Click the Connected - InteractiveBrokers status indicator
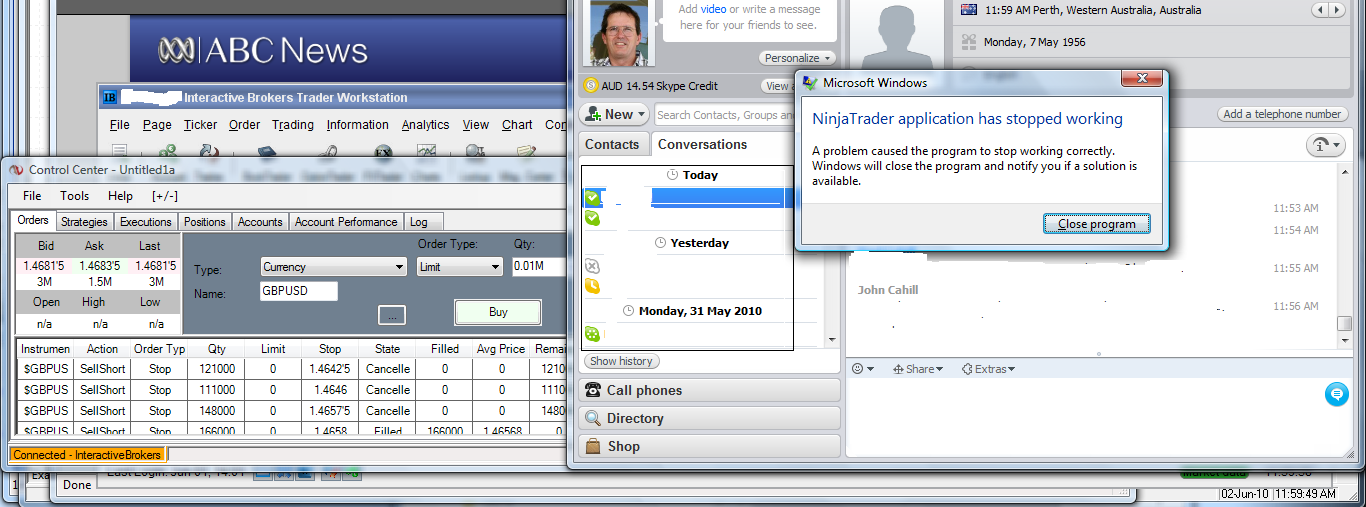Screen dimensions: 1366x507 tap(87, 454)
